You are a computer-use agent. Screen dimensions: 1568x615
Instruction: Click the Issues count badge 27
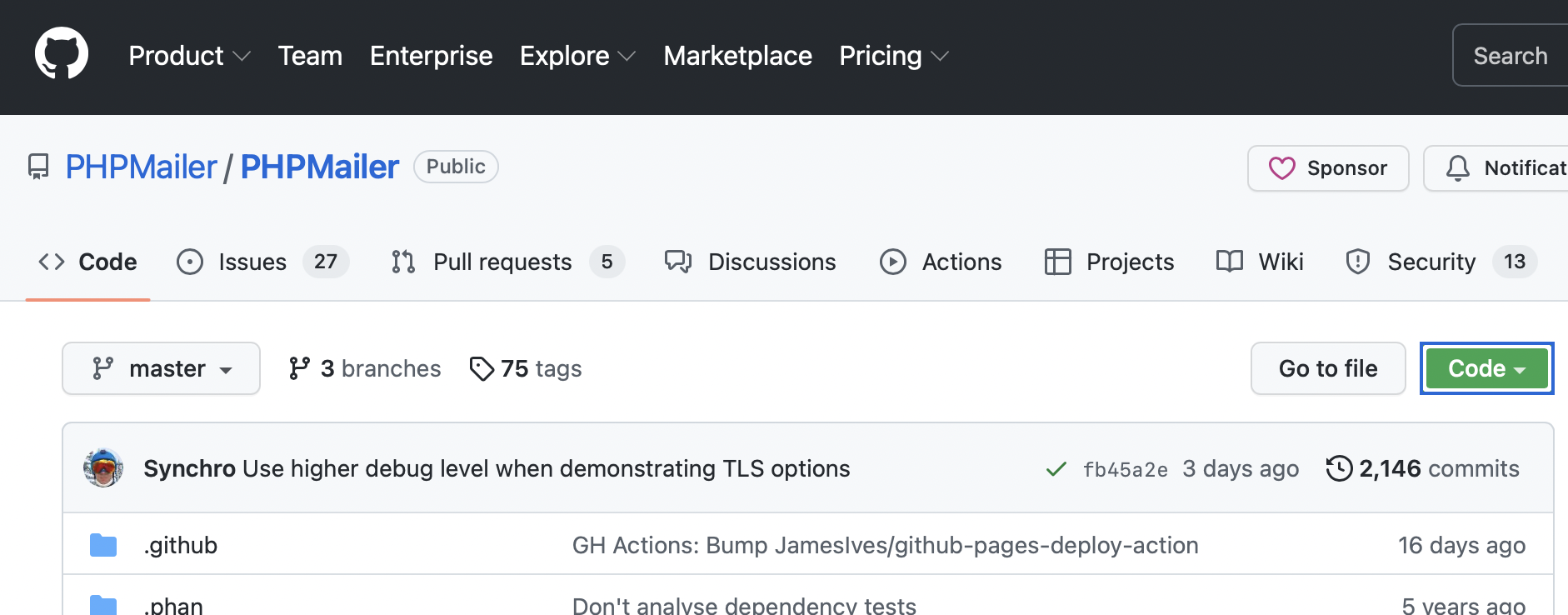pyautogui.click(x=326, y=262)
